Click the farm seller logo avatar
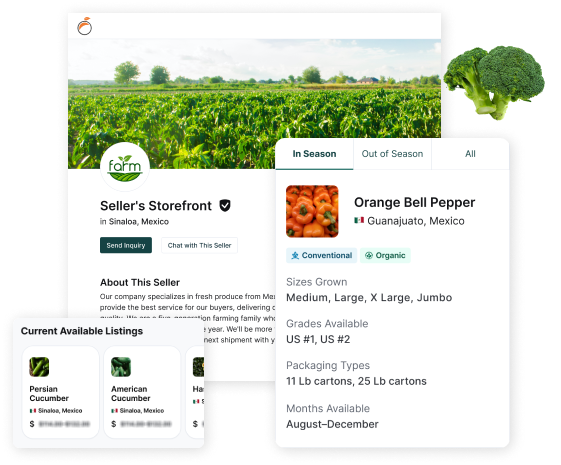 (x=125, y=167)
